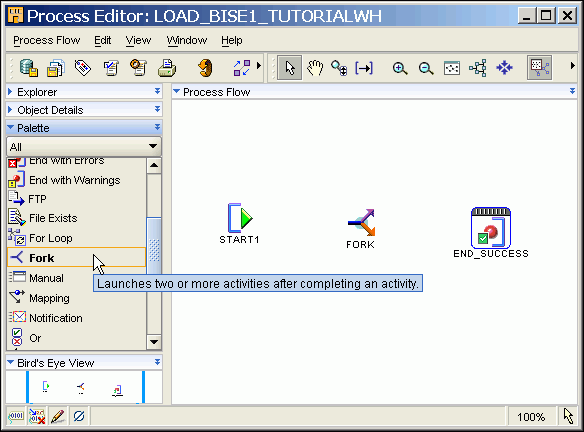Select For Loop activity in palette
584x432 pixels.
pos(76,238)
